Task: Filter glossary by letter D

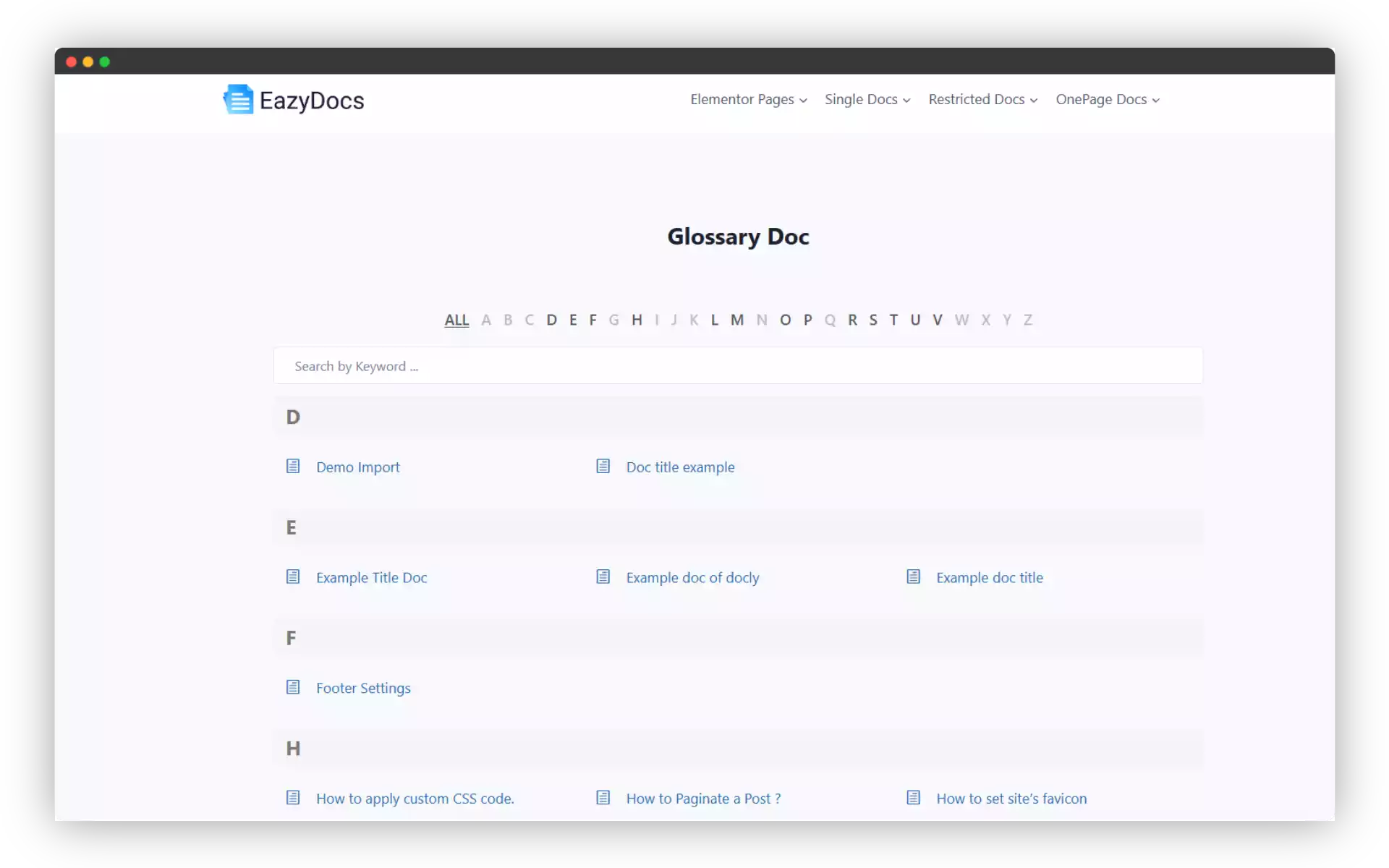Action: click(x=553, y=319)
